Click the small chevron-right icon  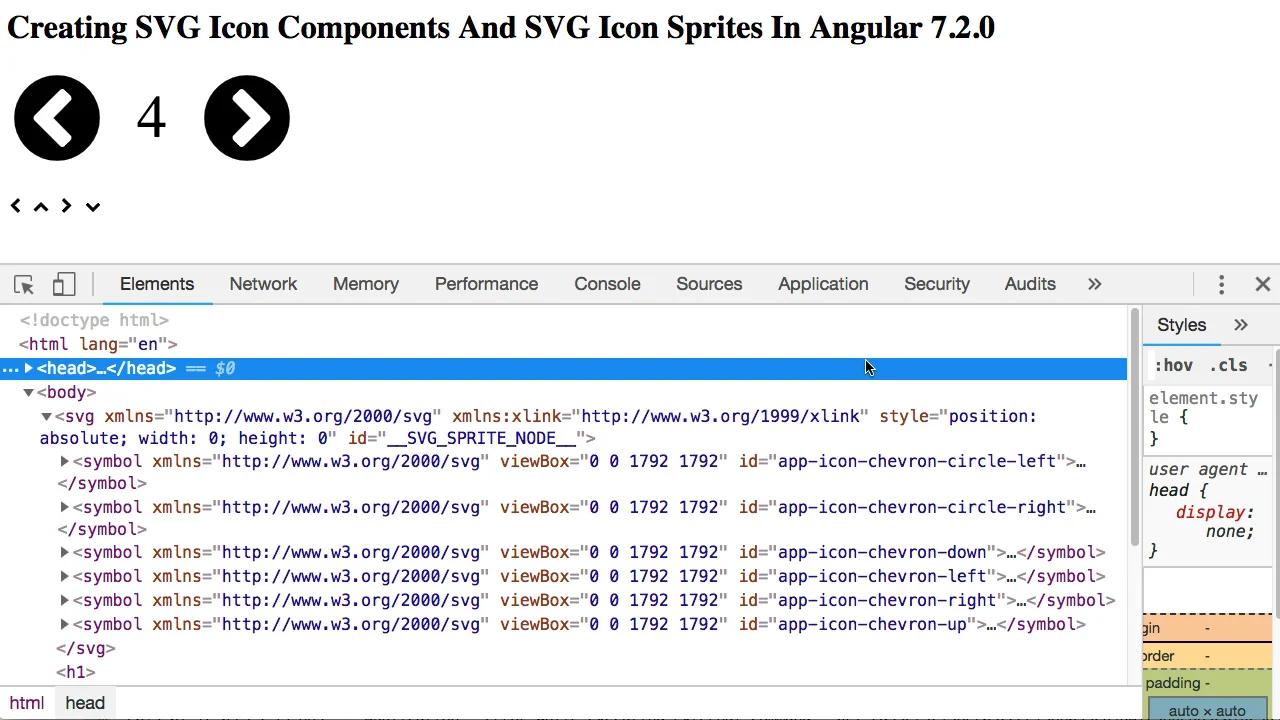point(67,206)
